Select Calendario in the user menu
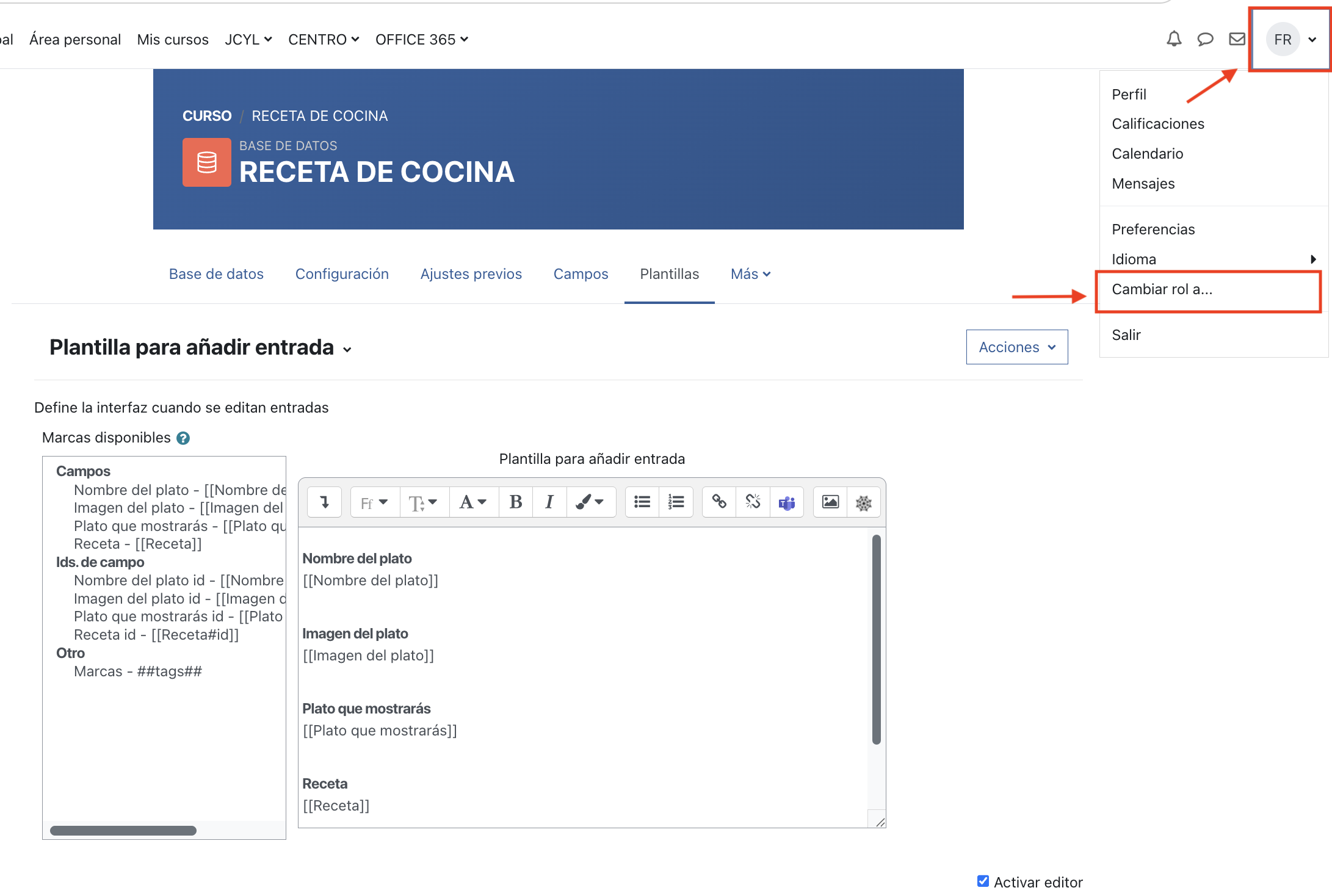The height and width of the screenshot is (896, 1332). (x=1147, y=154)
